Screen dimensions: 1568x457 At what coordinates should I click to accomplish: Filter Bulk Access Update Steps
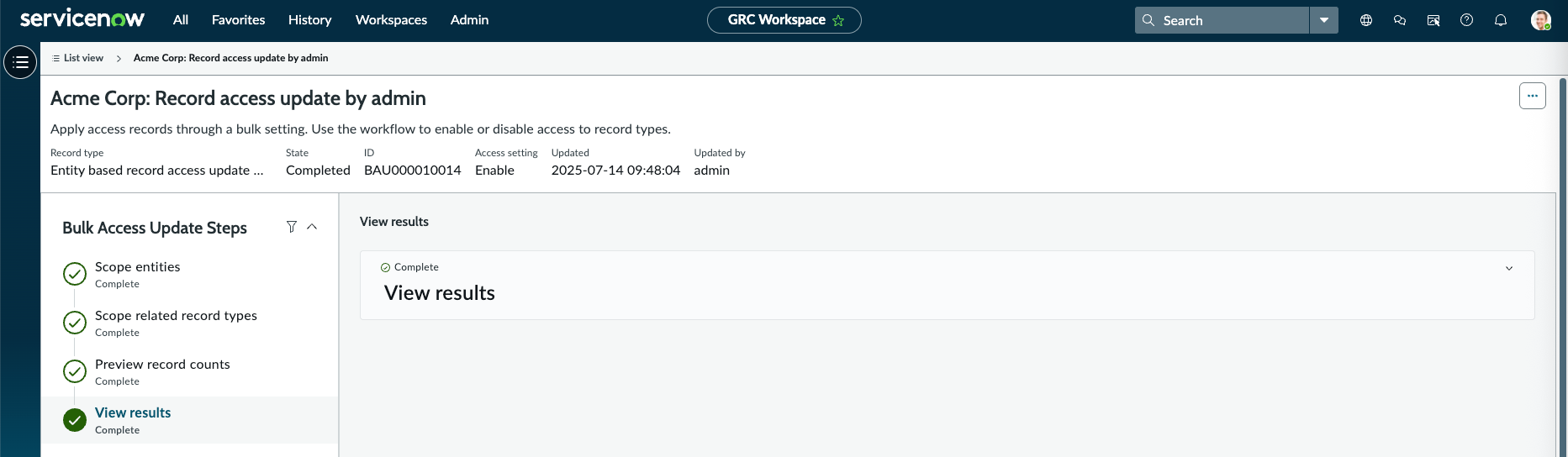pyautogui.click(x=292, y=227)
